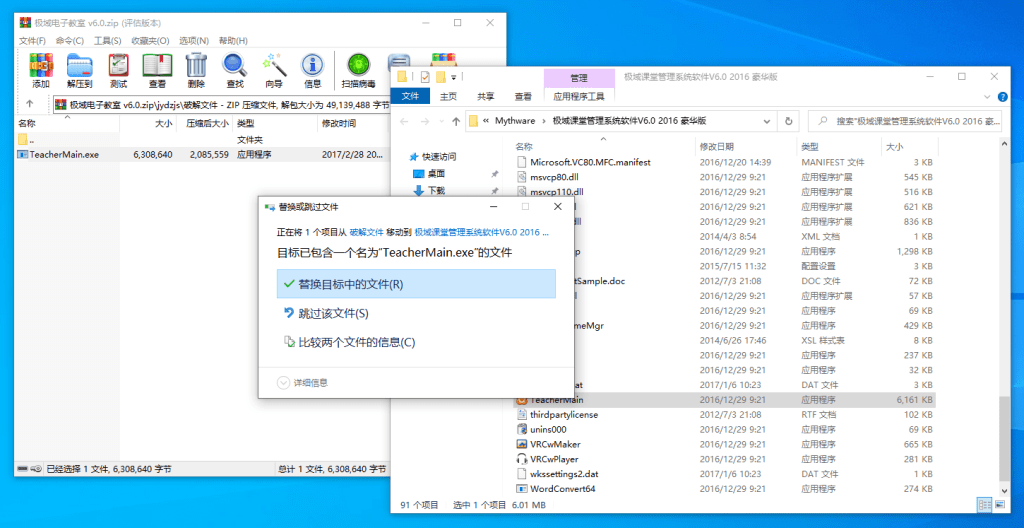Sort Explorer list by 大小 column
1024x528 pixels.
tap(909, 146)
